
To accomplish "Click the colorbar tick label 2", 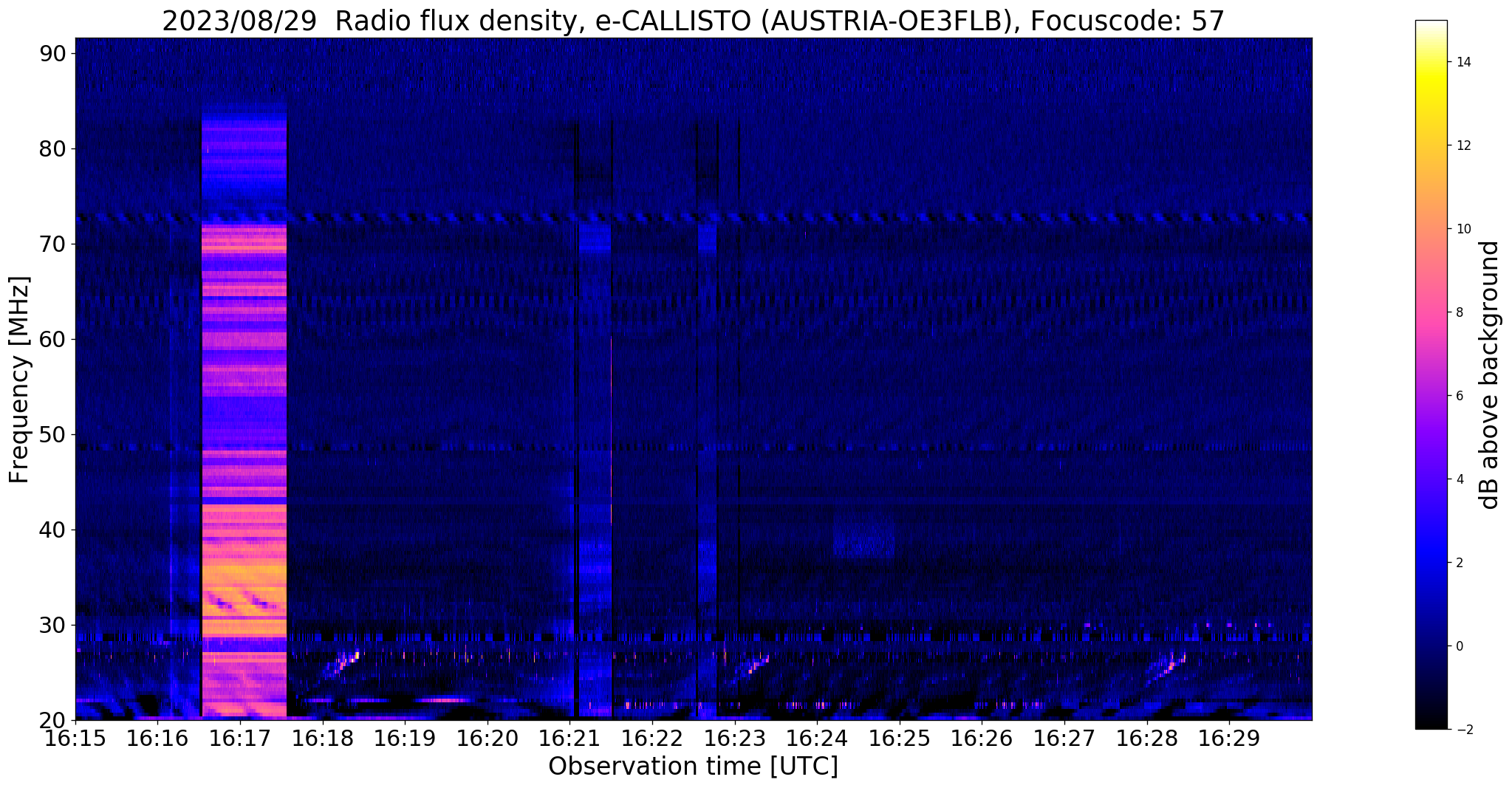I will (1460, 563).
